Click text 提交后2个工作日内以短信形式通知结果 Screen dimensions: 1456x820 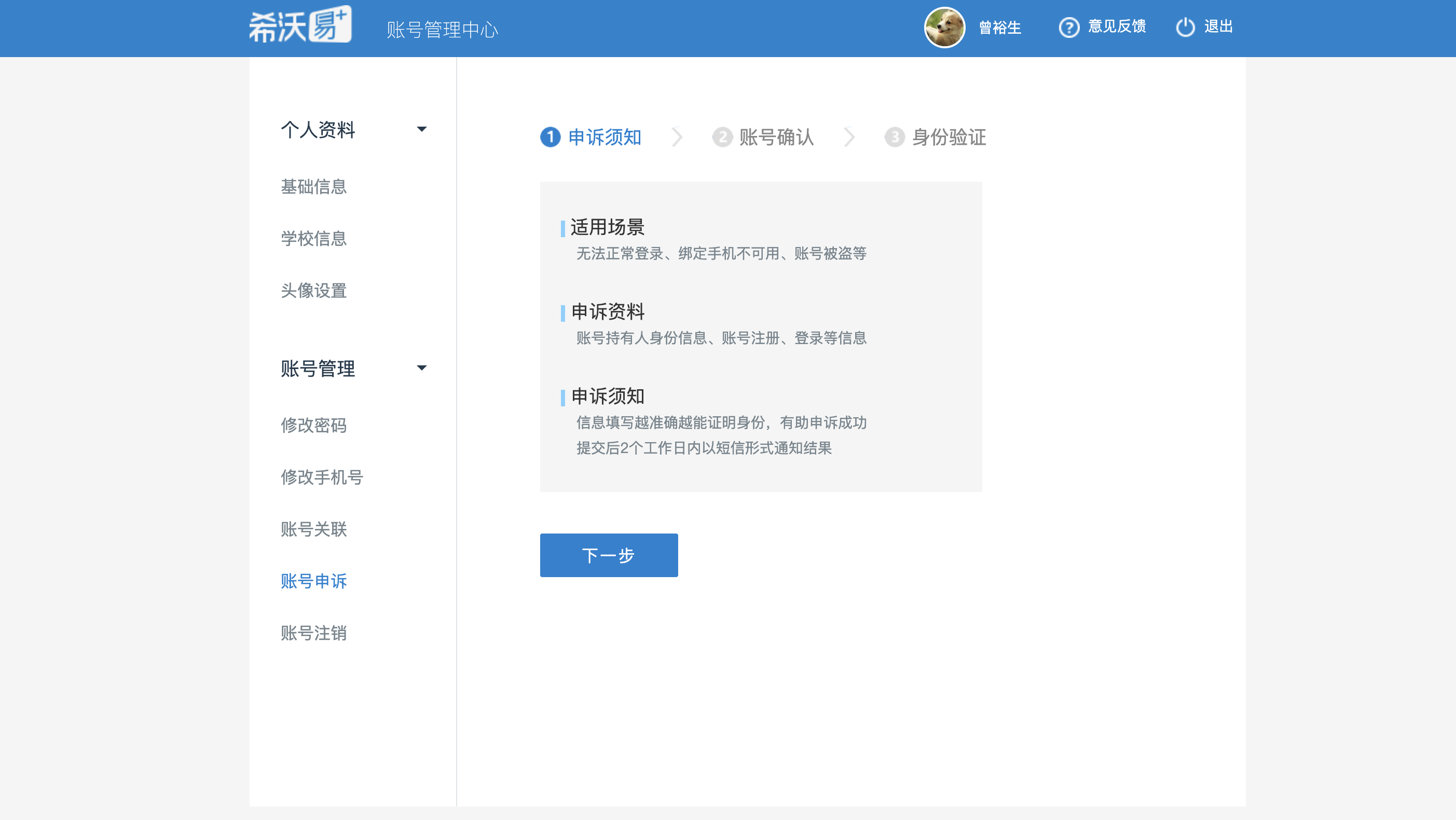click(704, 448)
